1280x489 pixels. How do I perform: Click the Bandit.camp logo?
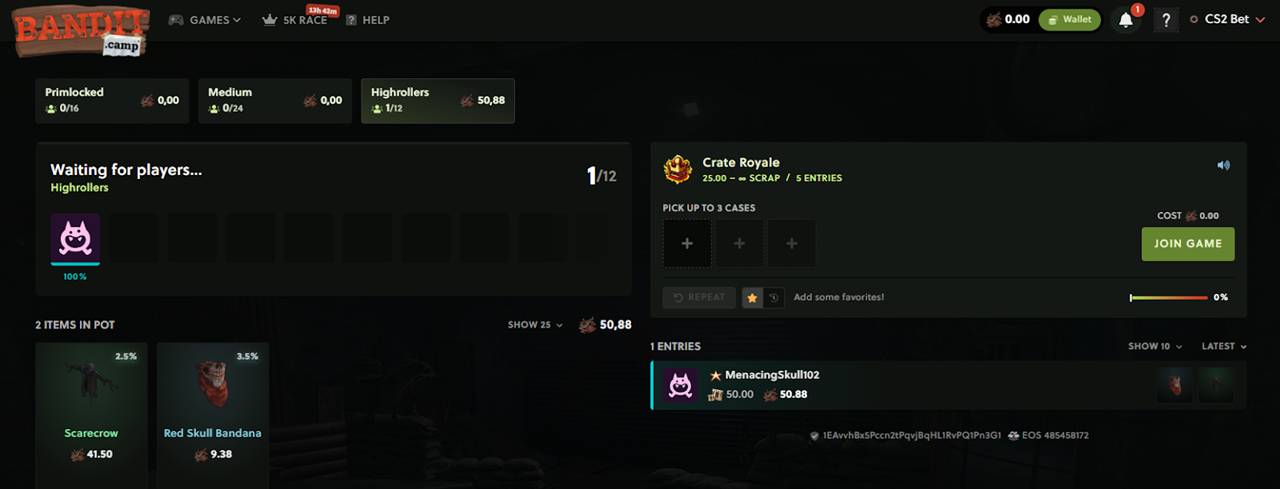coord(81,30)
